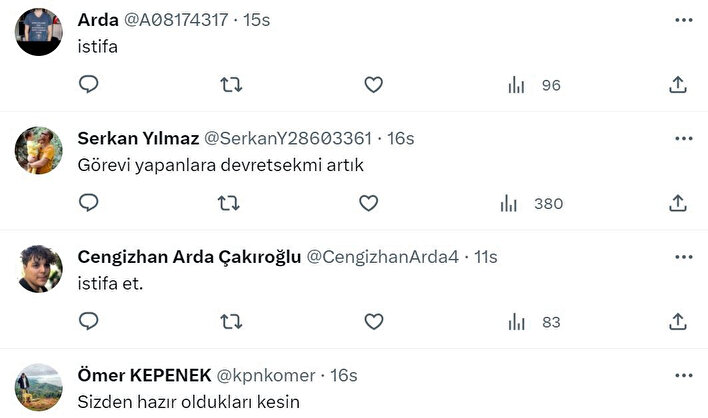Open Cengizhan Arda Çakıroğlu's avatar

click(x=39, y=269)
